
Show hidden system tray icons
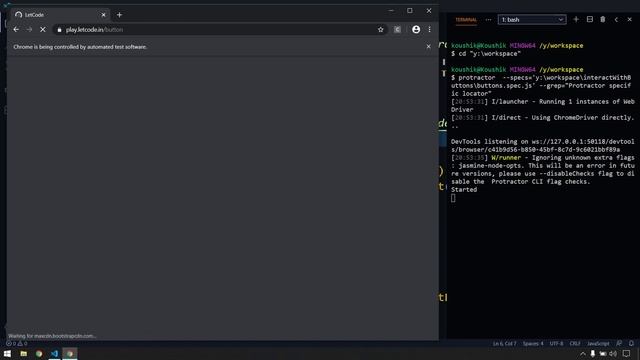point(582,353)
